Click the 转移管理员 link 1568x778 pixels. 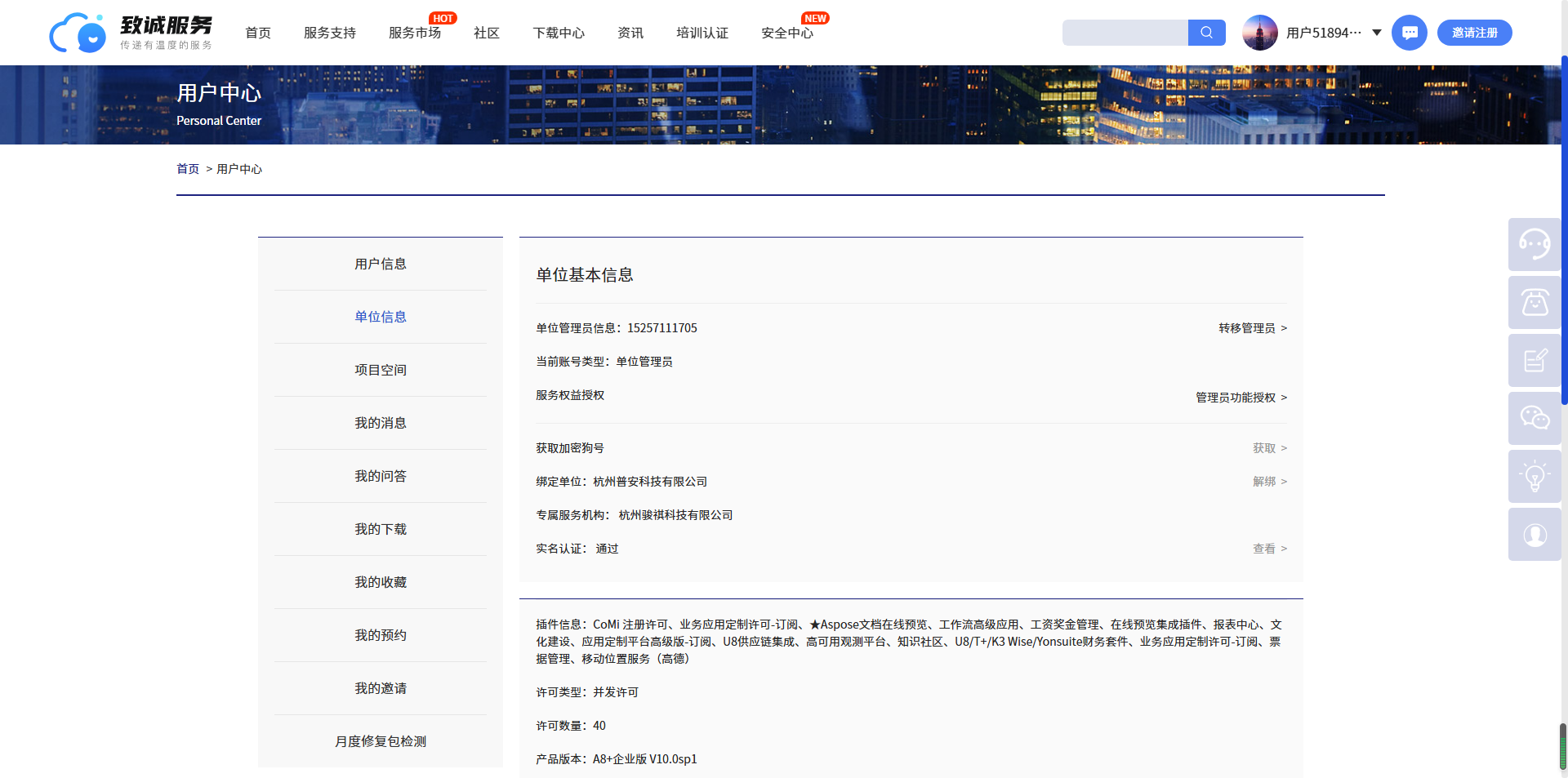pyautogui.click(x=1253, y=328)
